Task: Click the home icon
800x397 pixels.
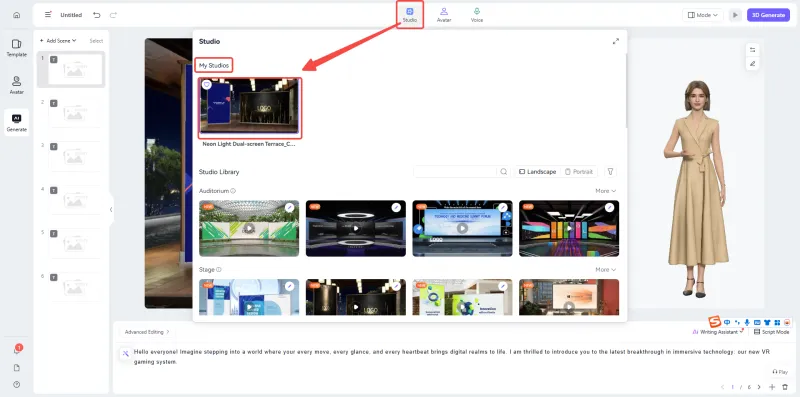Action: point(16,15)
